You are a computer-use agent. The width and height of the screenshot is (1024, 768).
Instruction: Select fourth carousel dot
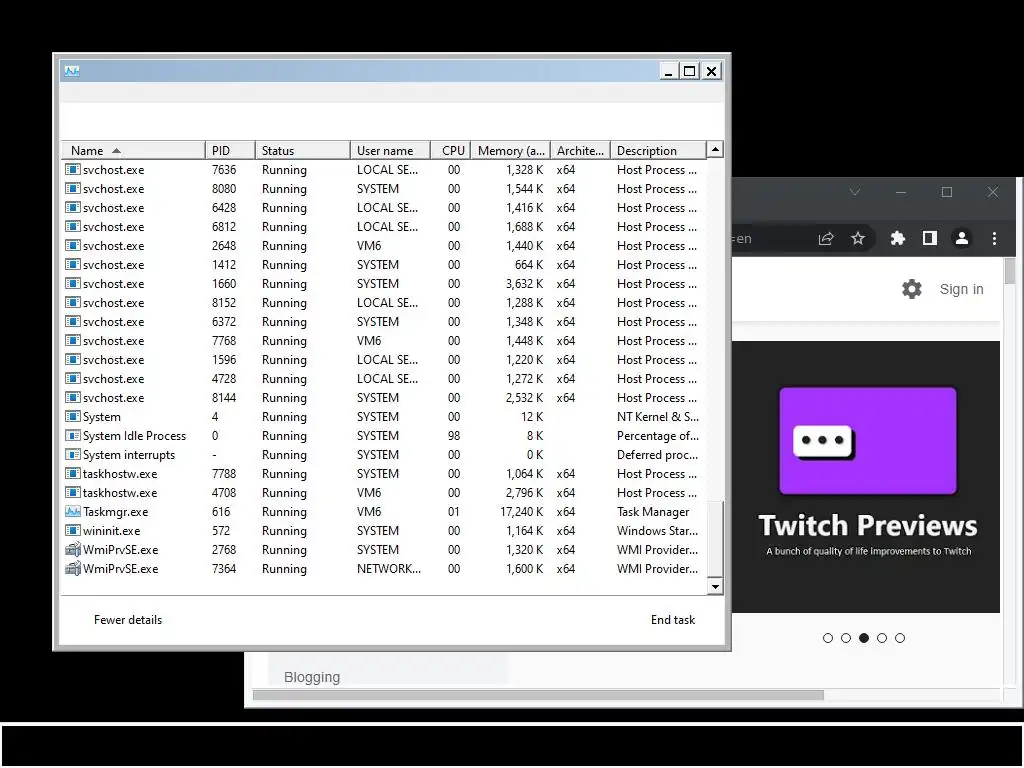(882, 638)
